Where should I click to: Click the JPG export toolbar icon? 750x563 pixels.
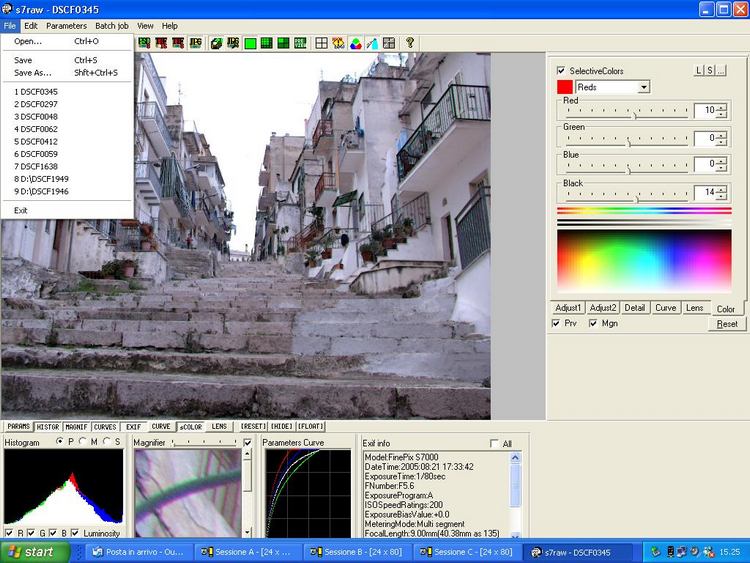point(195,43)
